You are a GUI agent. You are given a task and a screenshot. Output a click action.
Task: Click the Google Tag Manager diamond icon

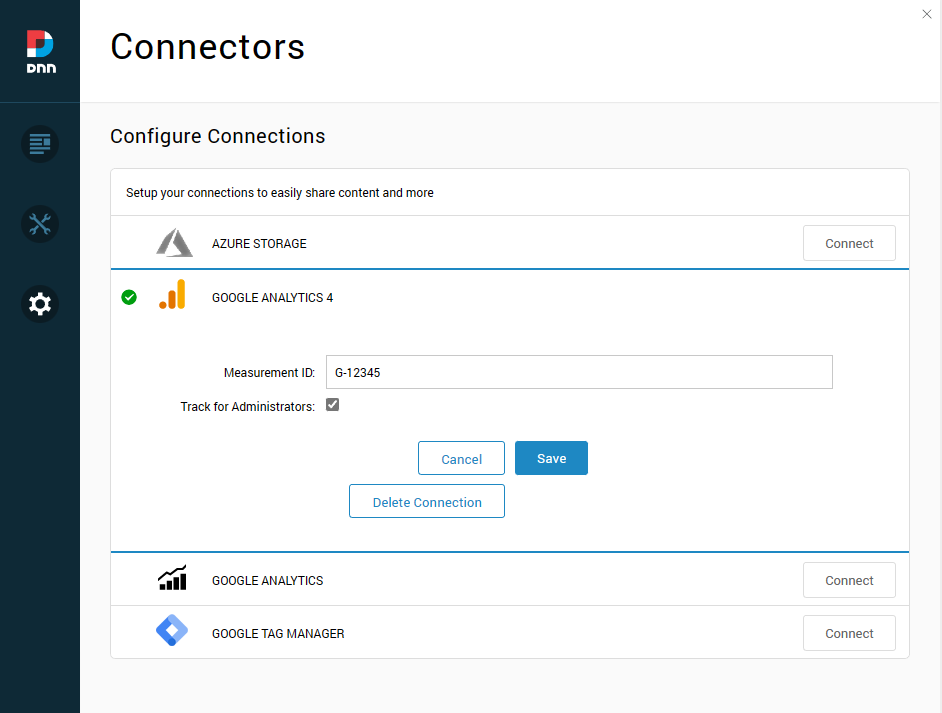coord(172,632)
